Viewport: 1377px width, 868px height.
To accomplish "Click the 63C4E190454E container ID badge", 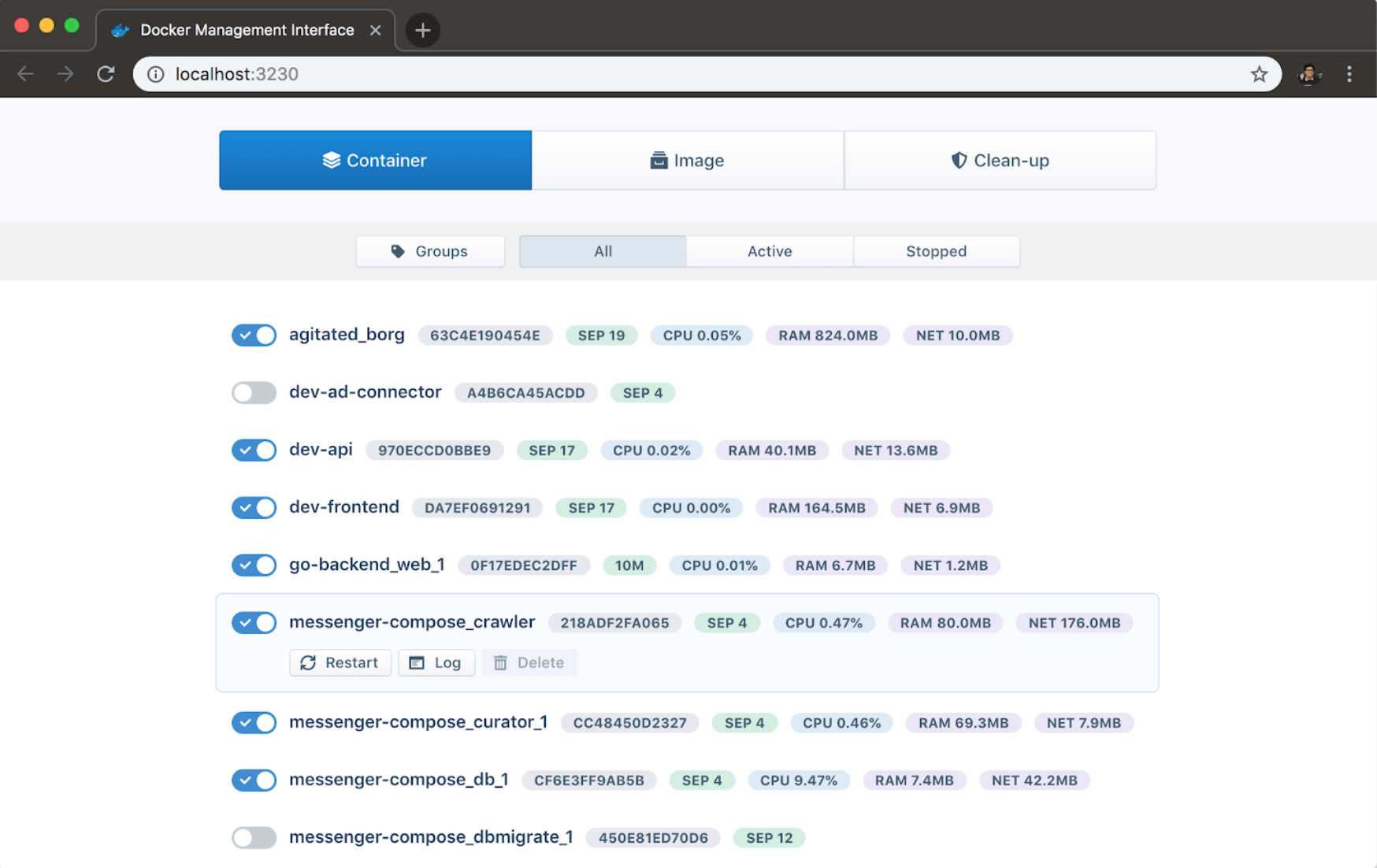I will (485, 336).
